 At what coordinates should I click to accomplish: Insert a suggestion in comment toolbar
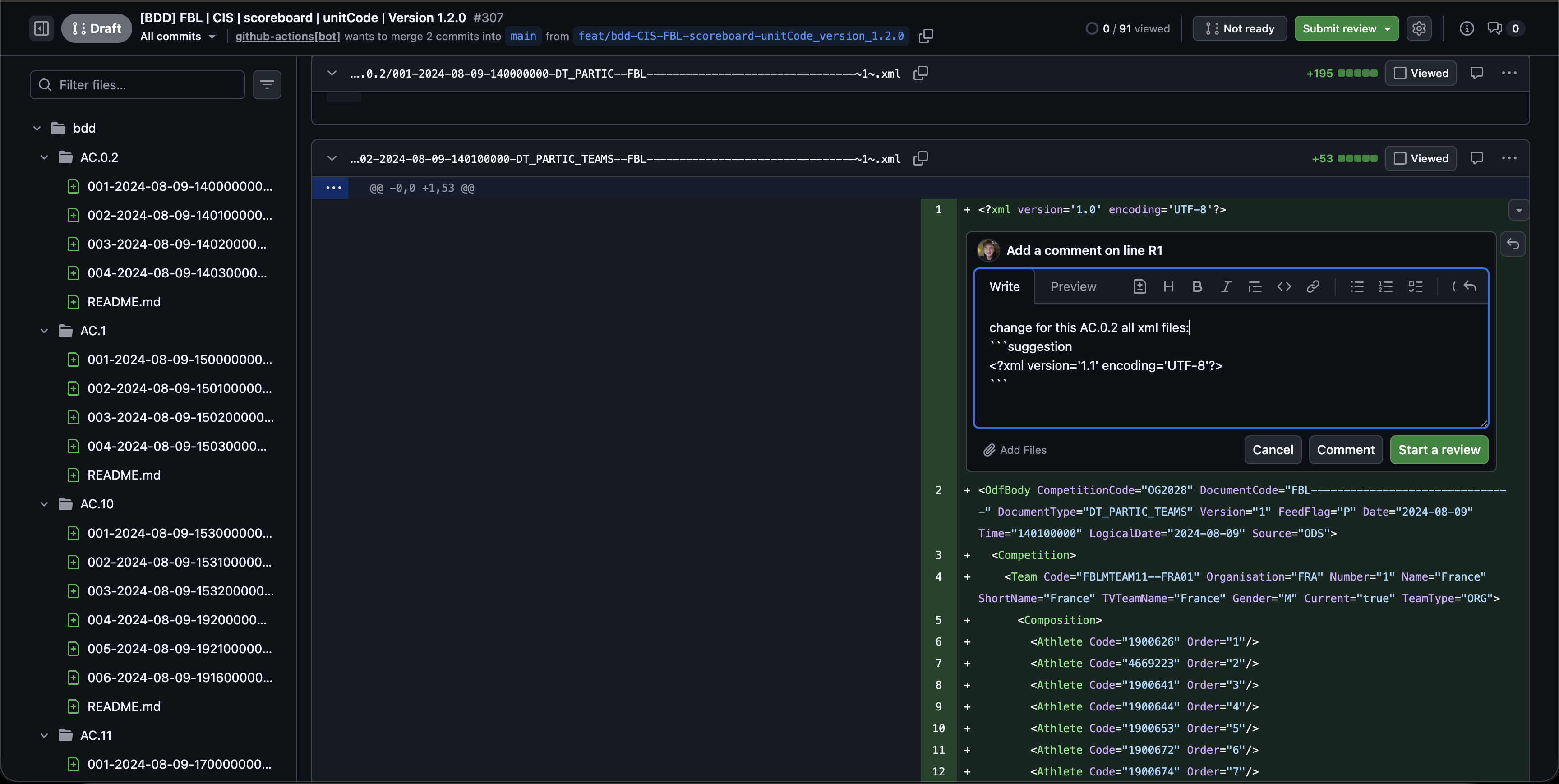[1139, 286]
